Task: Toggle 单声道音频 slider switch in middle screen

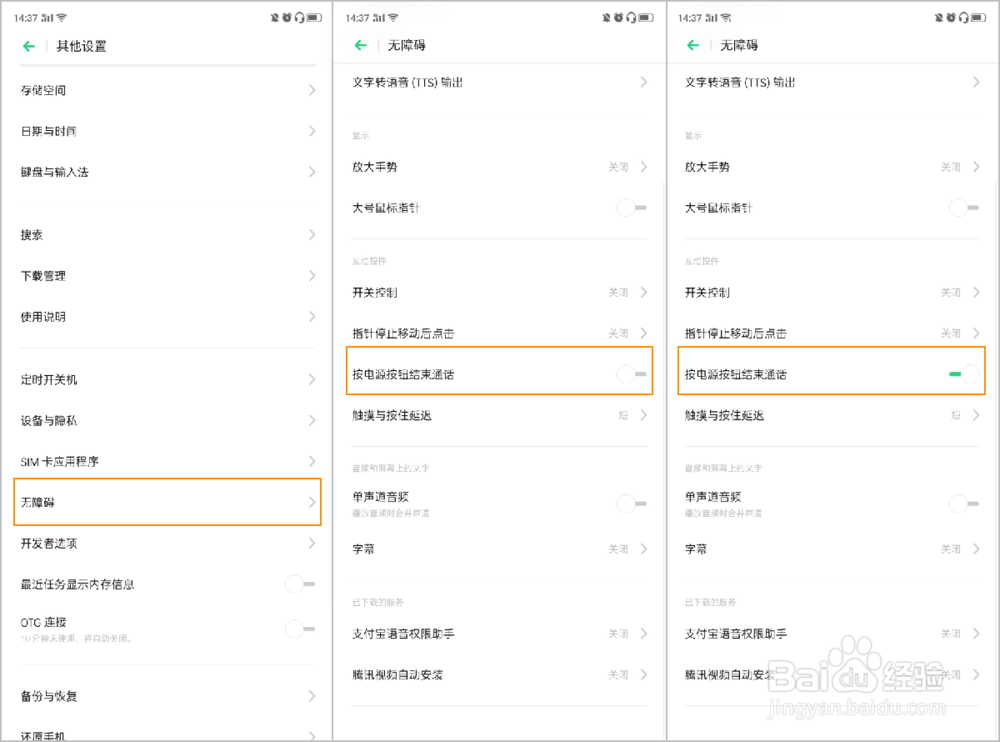Action: 631,503
